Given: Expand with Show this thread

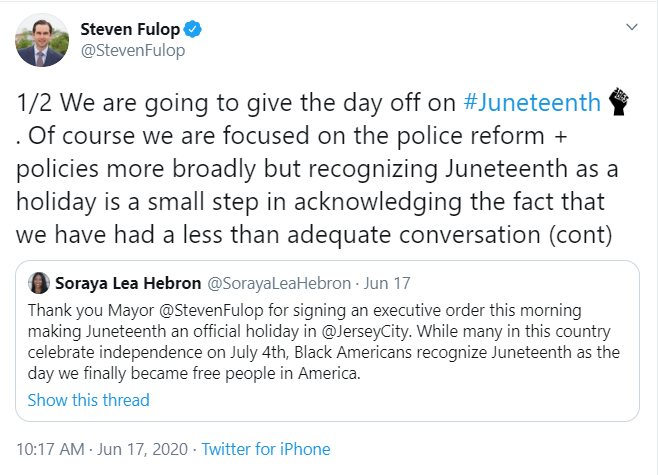Looking at the screenshot, I should click(x=88, y=400).
